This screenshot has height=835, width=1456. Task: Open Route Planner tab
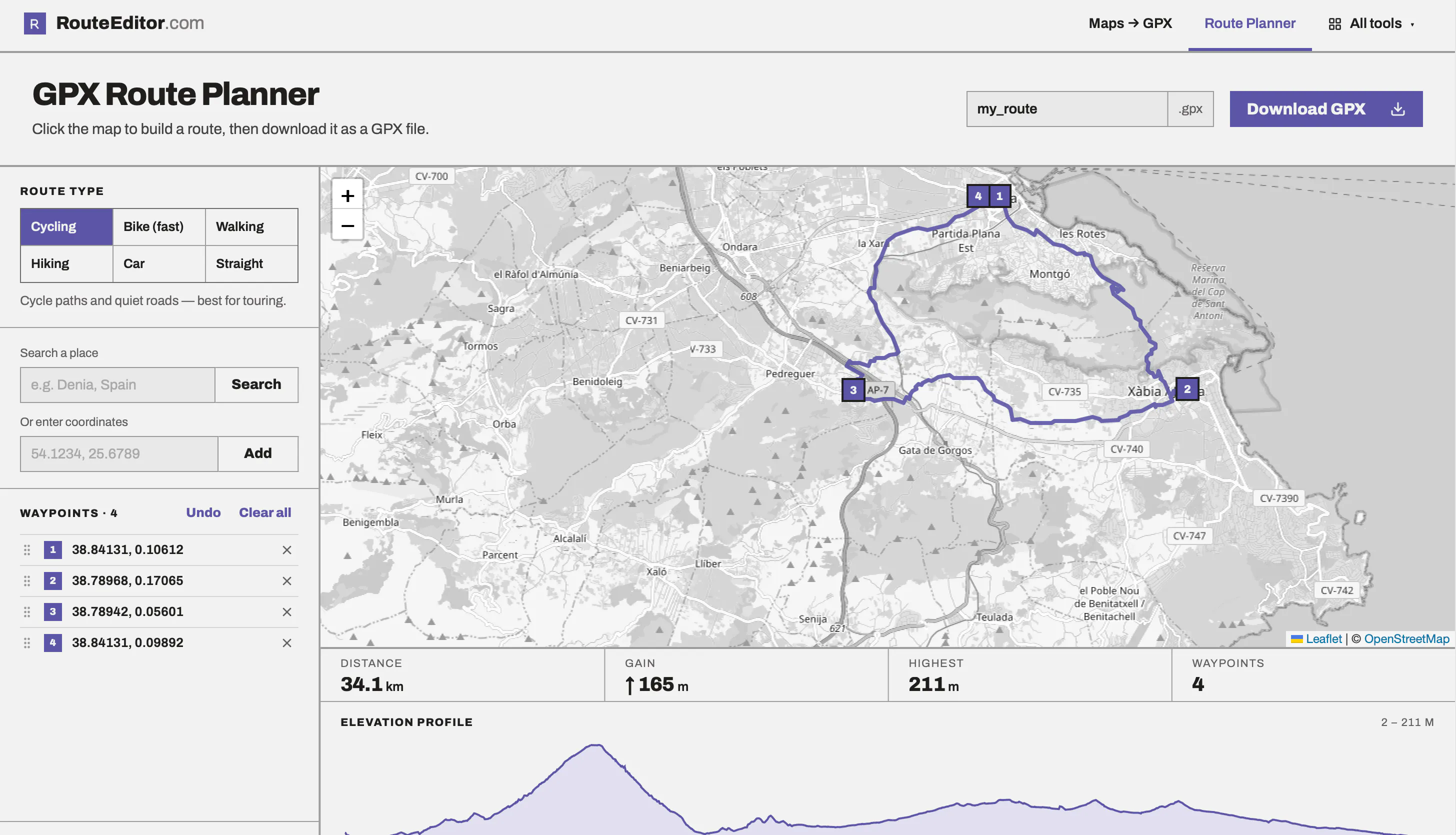click(x=1249, y=23)
